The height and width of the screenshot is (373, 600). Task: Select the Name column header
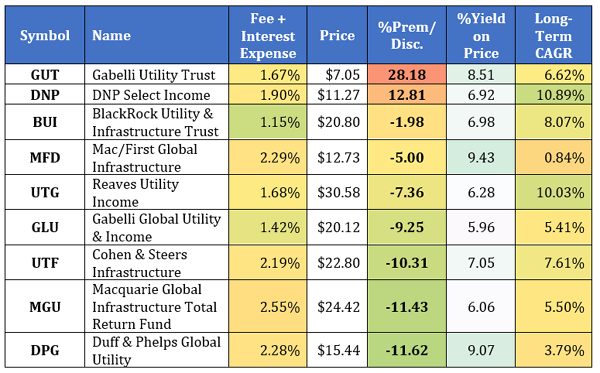[157, 35]
